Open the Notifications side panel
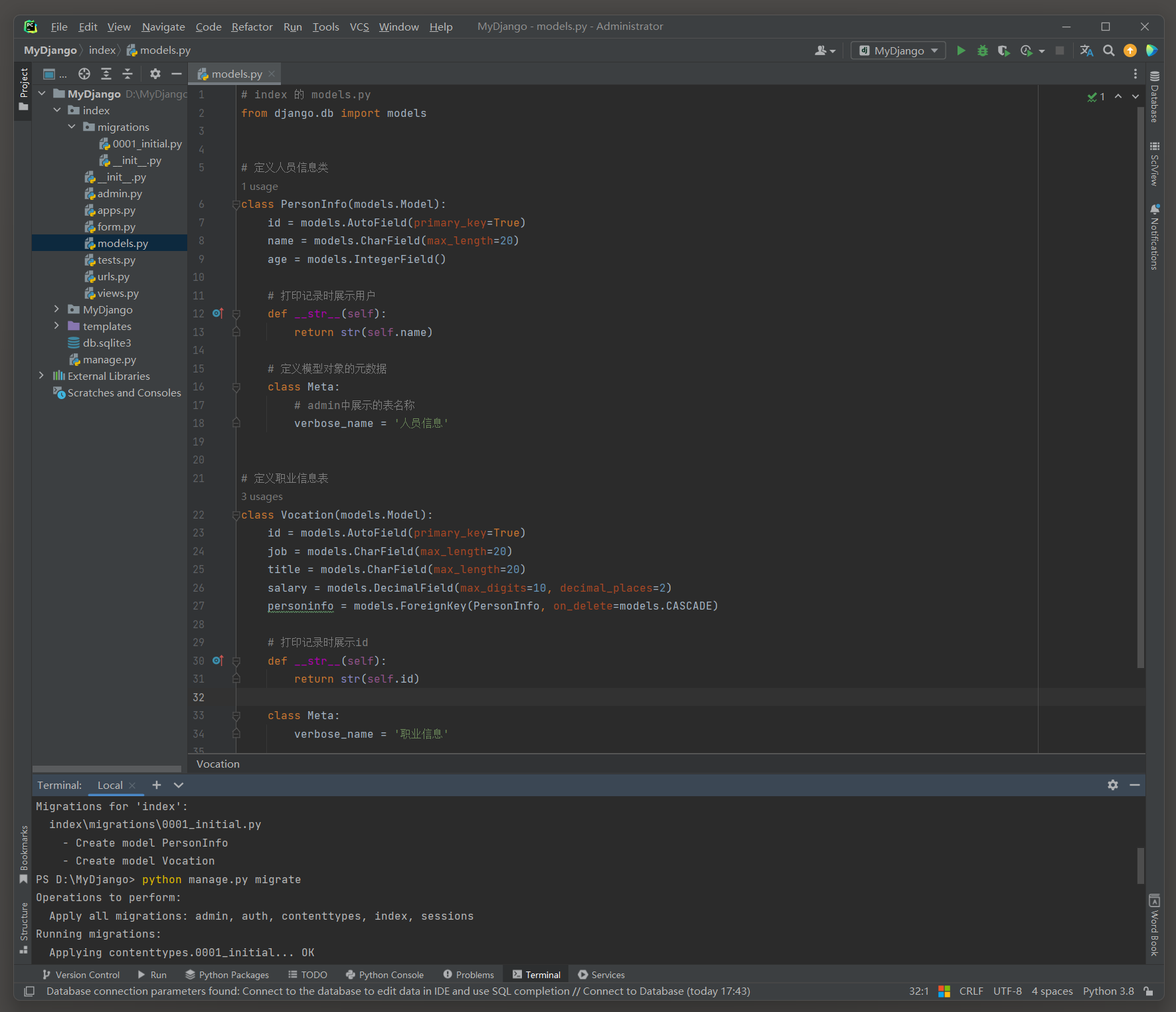Image resolution: width=1176 pixels, height=1012 pixels. (1155, 236)
